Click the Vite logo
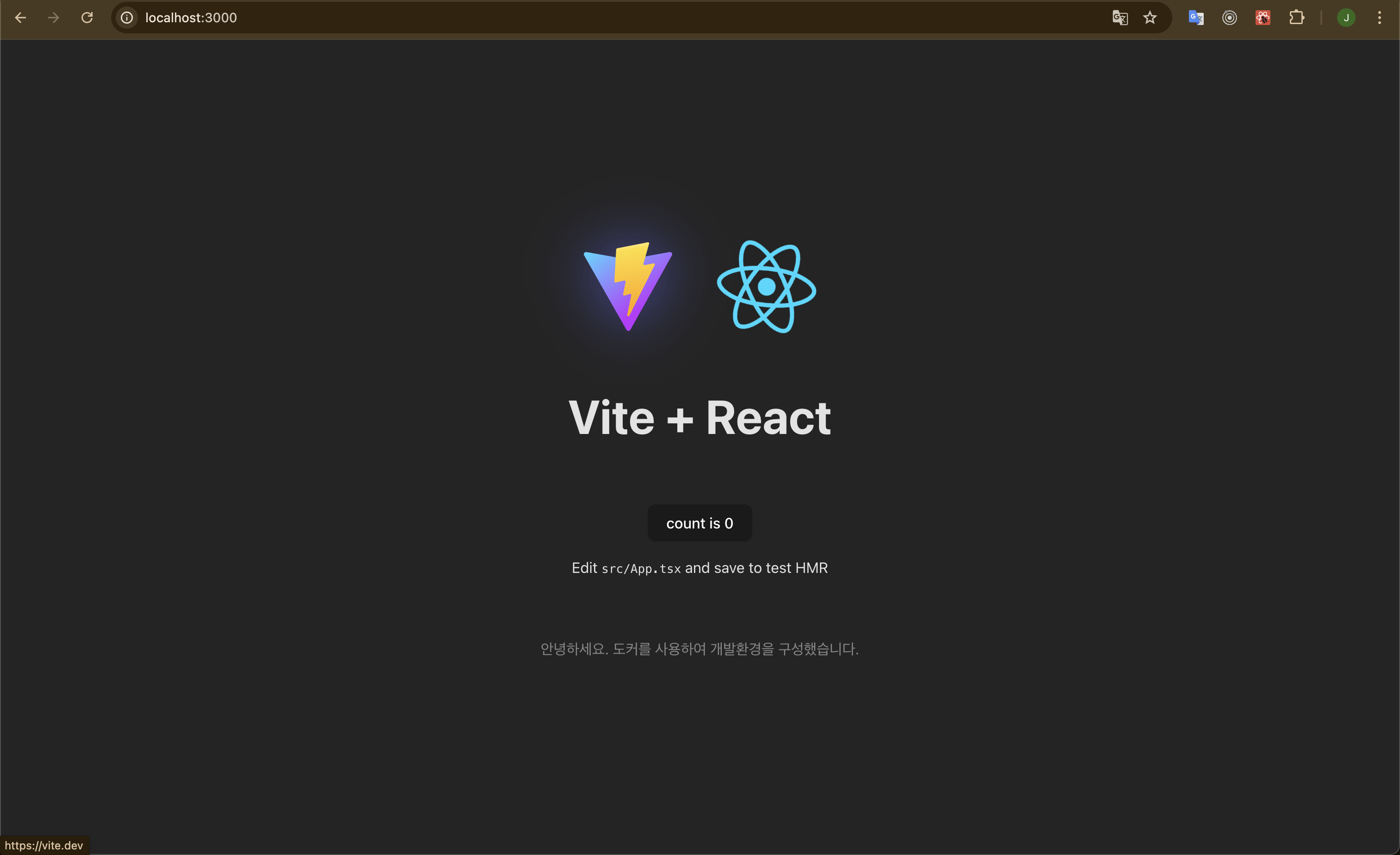Image resolution: width=1400 pixels, height=855 pixels. point(628,287)
